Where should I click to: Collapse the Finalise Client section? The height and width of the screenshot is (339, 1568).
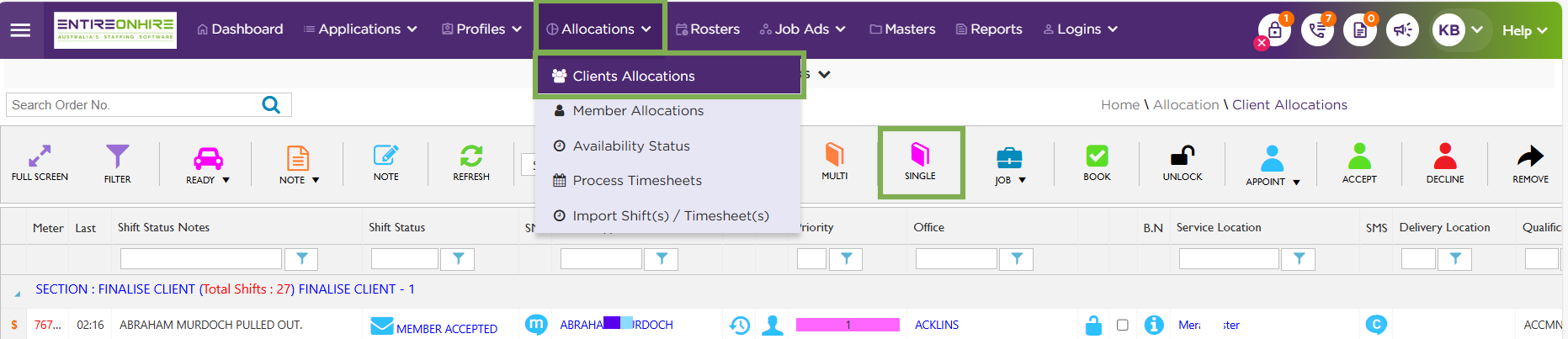point(17,294)
